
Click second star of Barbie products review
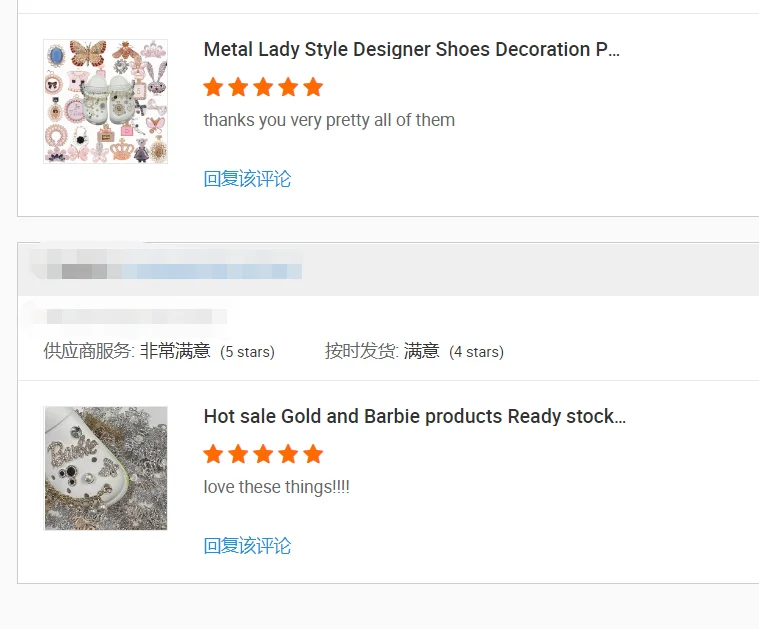[238, 454]
